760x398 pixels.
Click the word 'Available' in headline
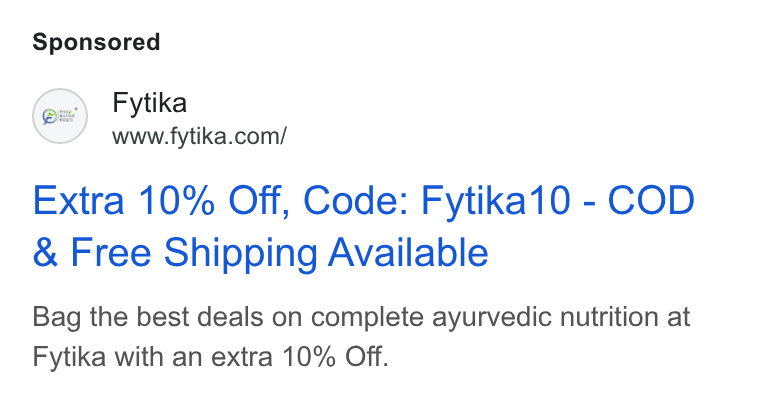(x=408, y=252)
